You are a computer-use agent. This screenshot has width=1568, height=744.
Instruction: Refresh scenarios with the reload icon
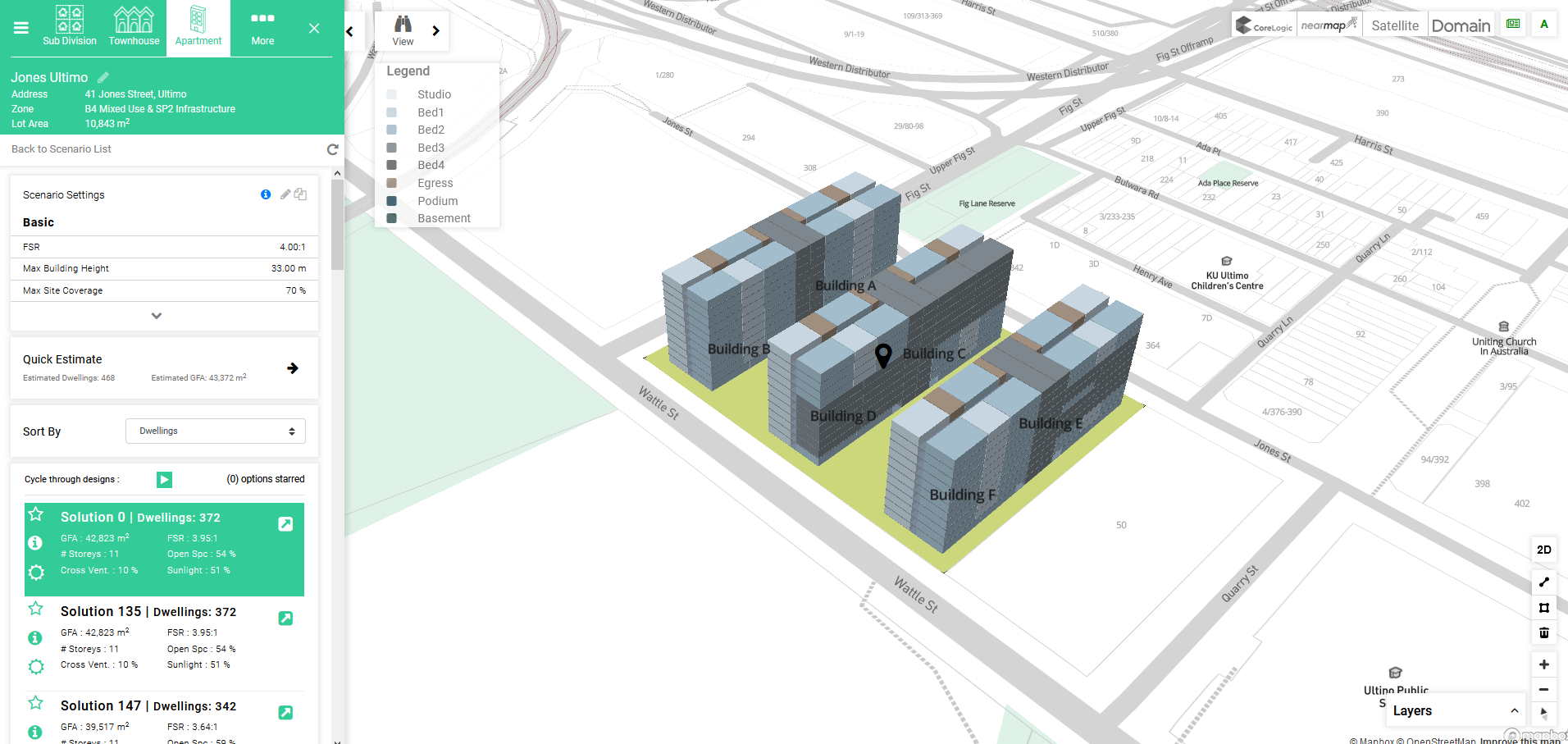coord(332,149)
